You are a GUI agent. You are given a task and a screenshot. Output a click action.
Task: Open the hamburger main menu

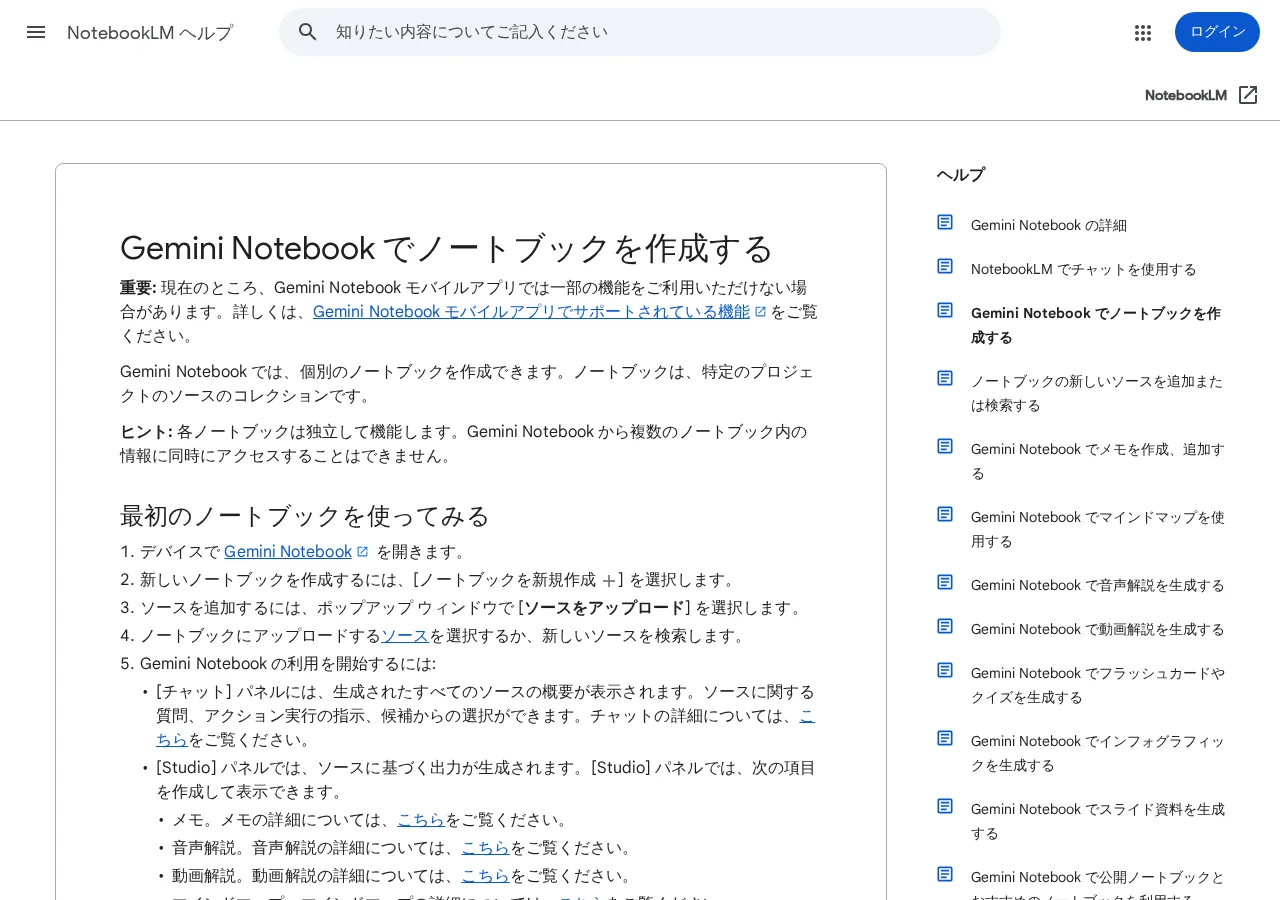pyautogui.click(x=36, y=32)
